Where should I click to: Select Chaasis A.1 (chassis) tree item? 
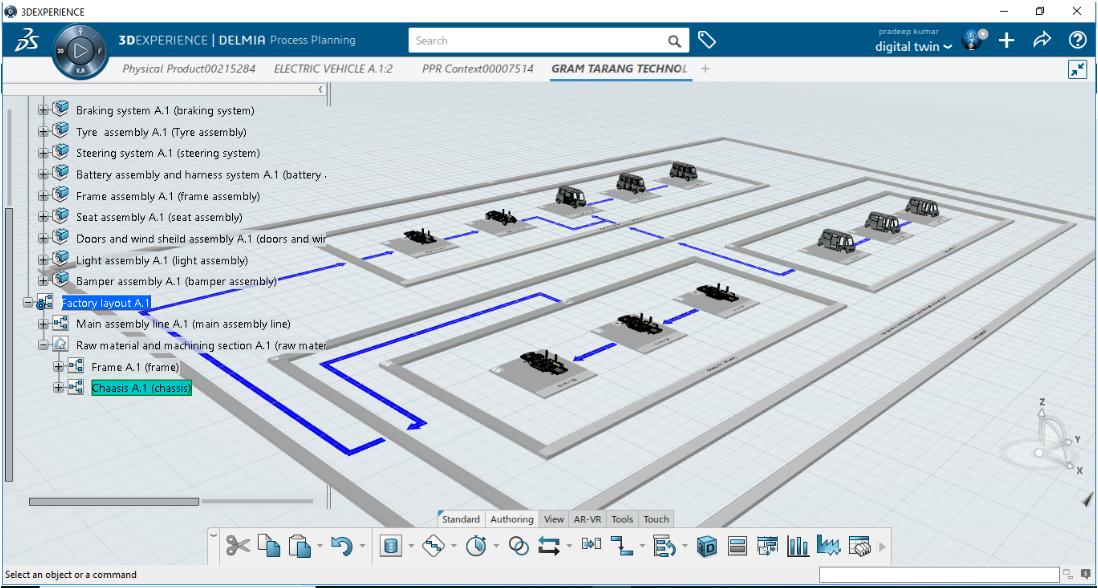click(x=141, y=388)
